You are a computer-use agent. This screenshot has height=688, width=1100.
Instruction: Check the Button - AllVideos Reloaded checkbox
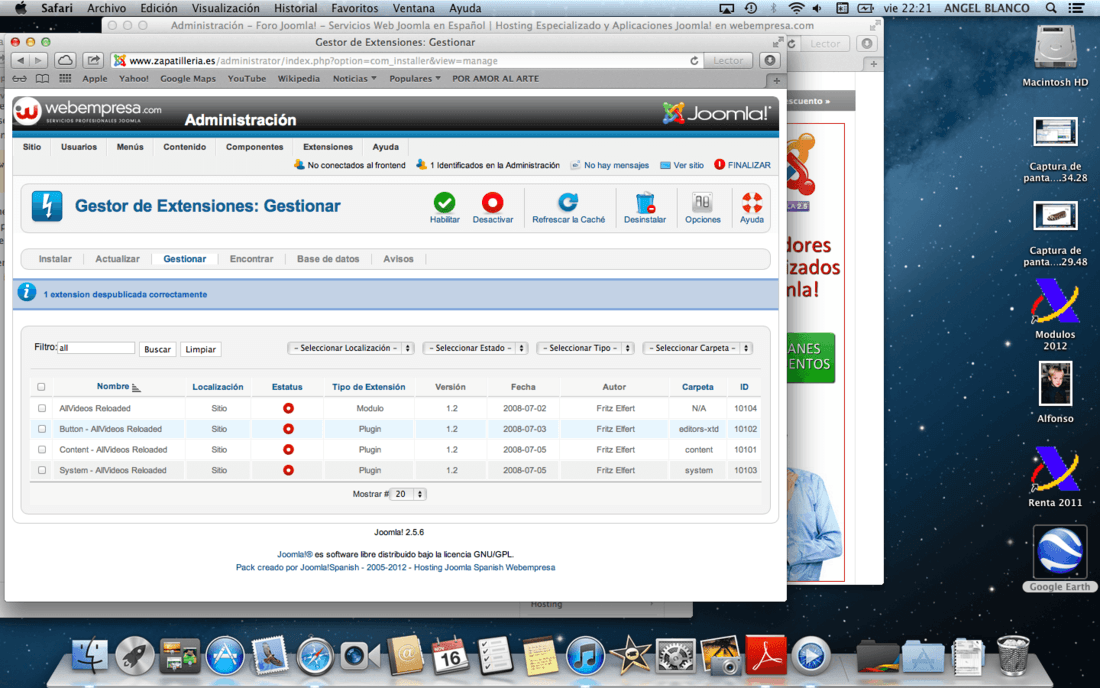[x=41, y=429]
